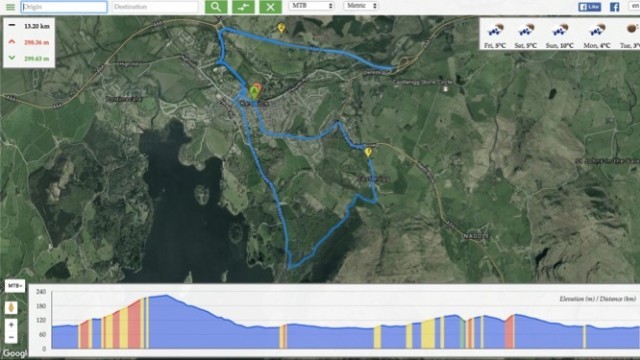This screenshot has height=360, width=640.
Task: Select the 299.63 m descent value
Action: [x=37, y=59]
